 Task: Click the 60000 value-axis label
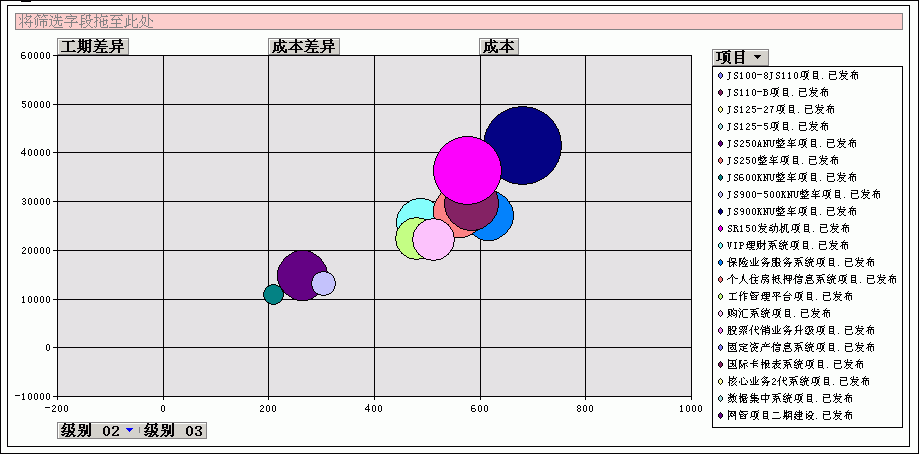tap(38, 56)
